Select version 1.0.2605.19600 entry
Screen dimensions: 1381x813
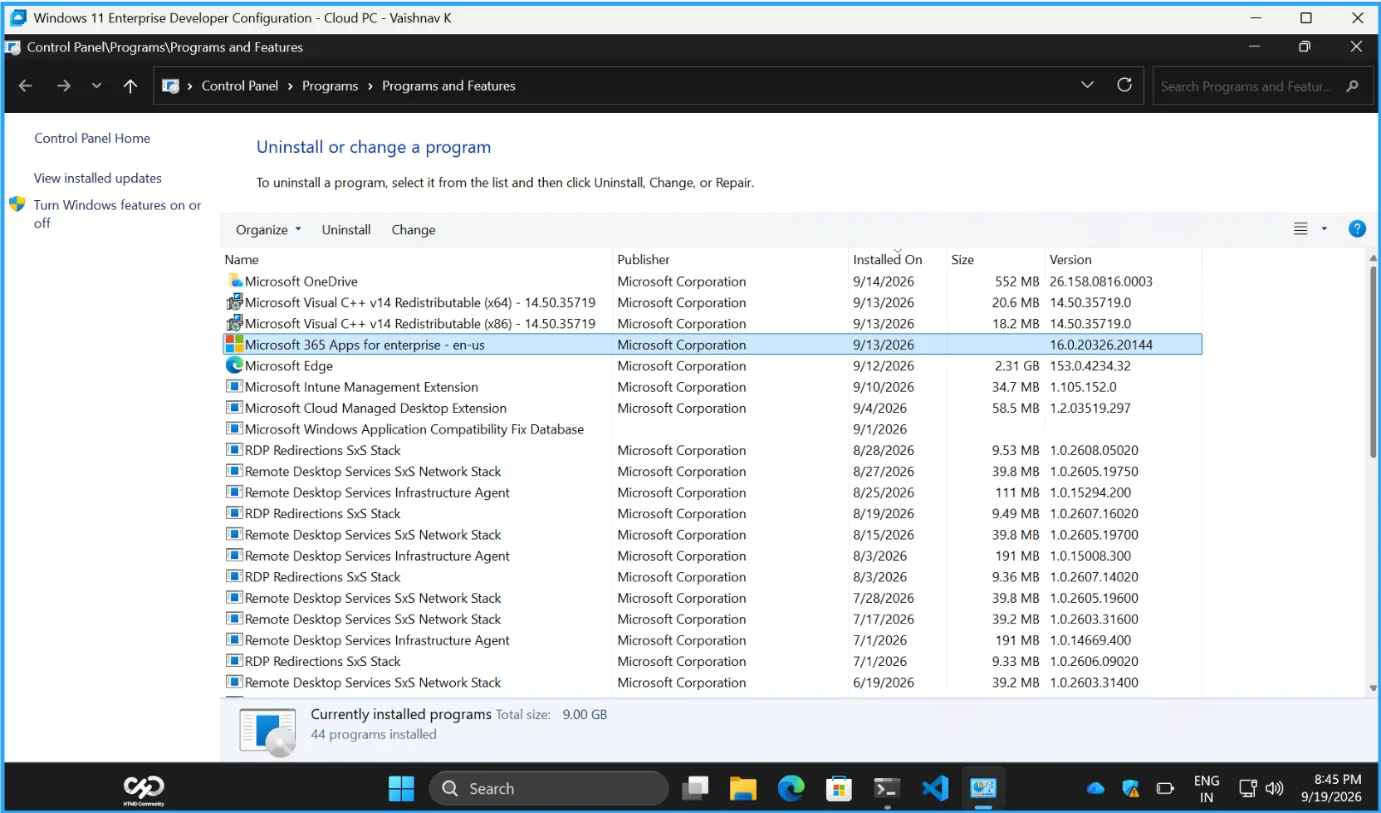(712, 598)
